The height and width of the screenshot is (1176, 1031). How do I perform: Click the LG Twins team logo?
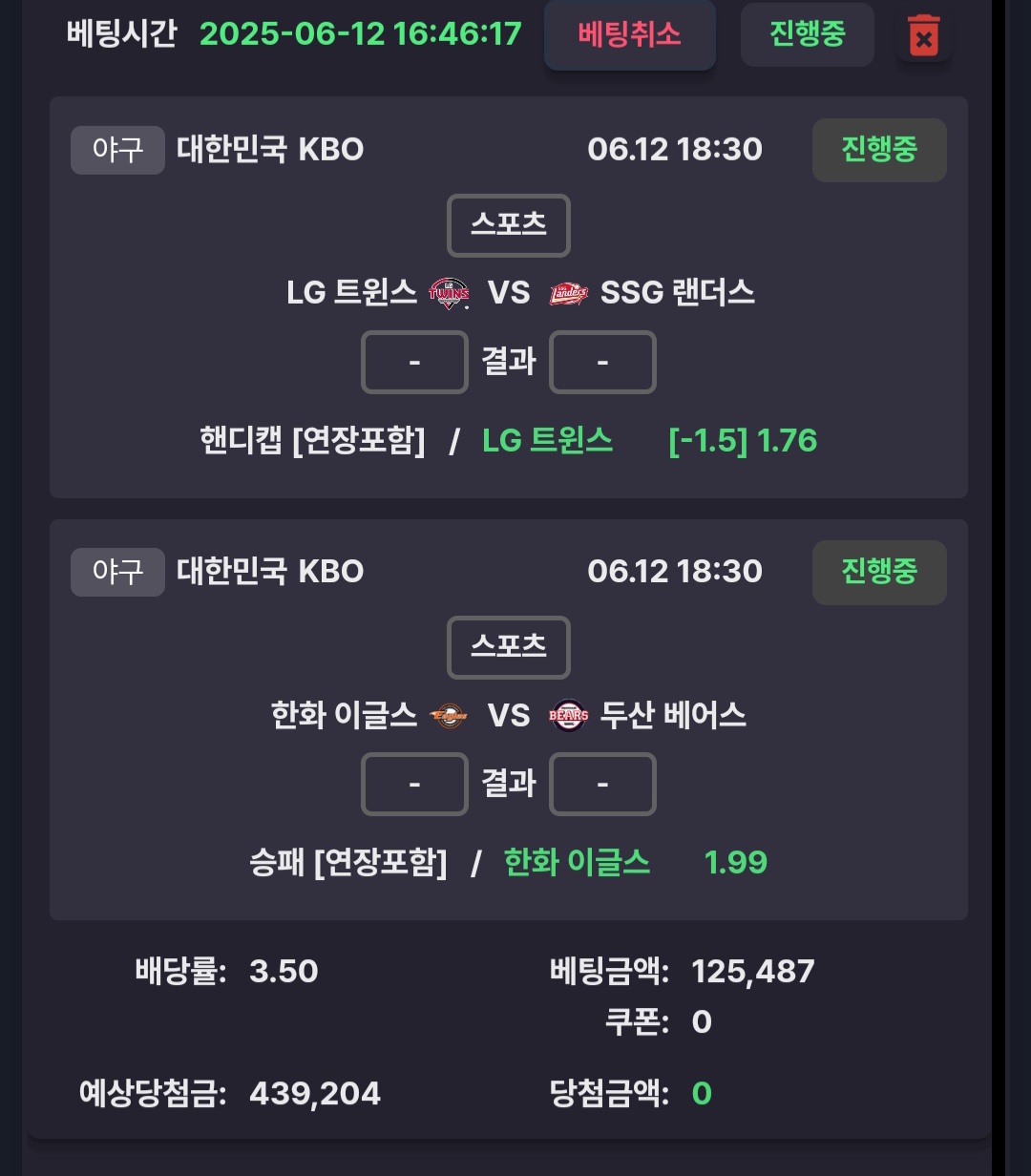(x=449, y=293)
